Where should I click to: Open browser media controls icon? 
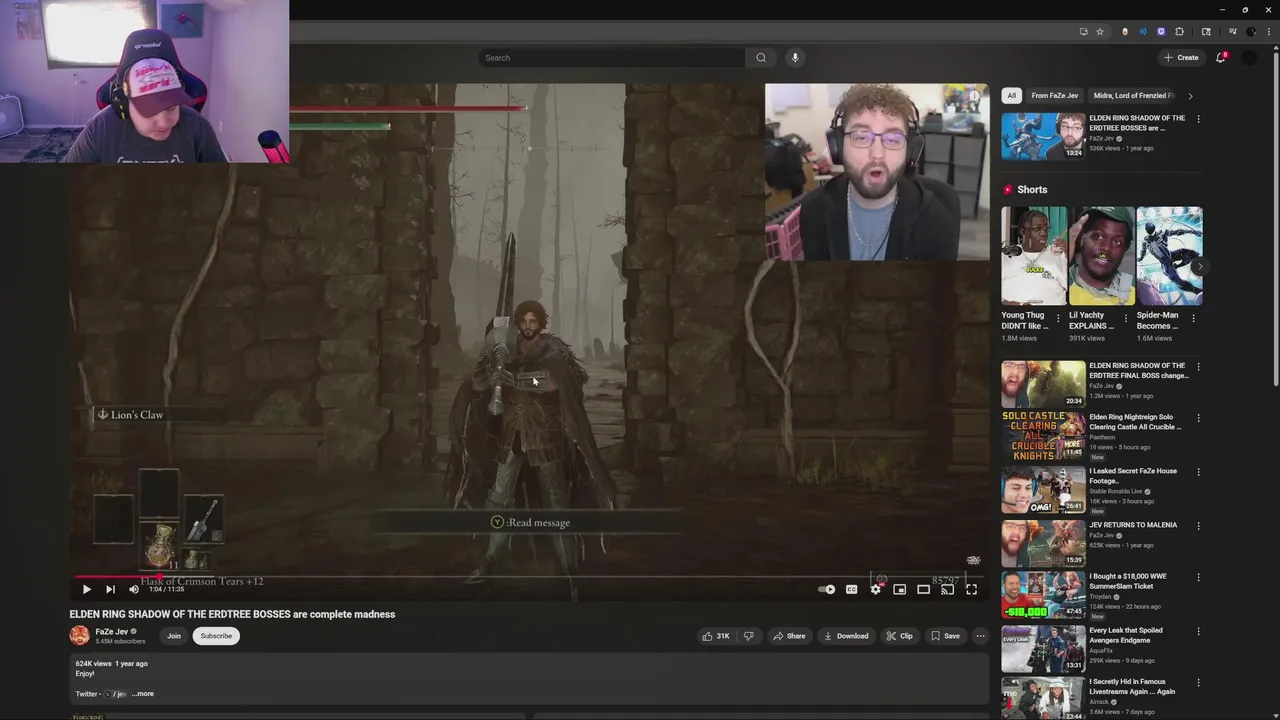tap(1232, 32)
